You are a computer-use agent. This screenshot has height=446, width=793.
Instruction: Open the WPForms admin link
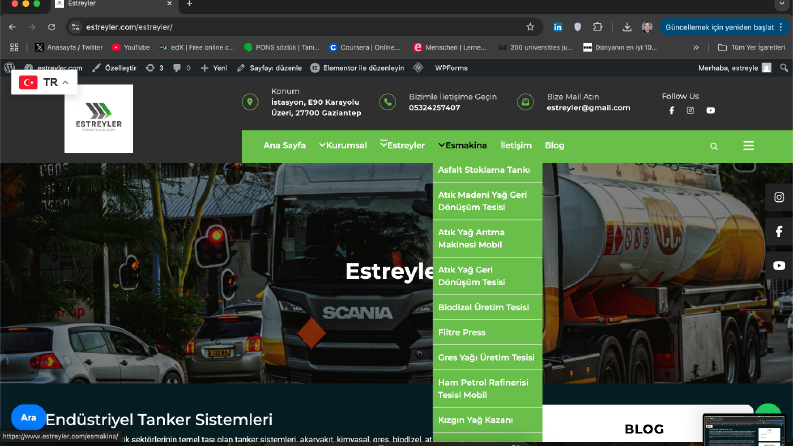click(451, 68)
